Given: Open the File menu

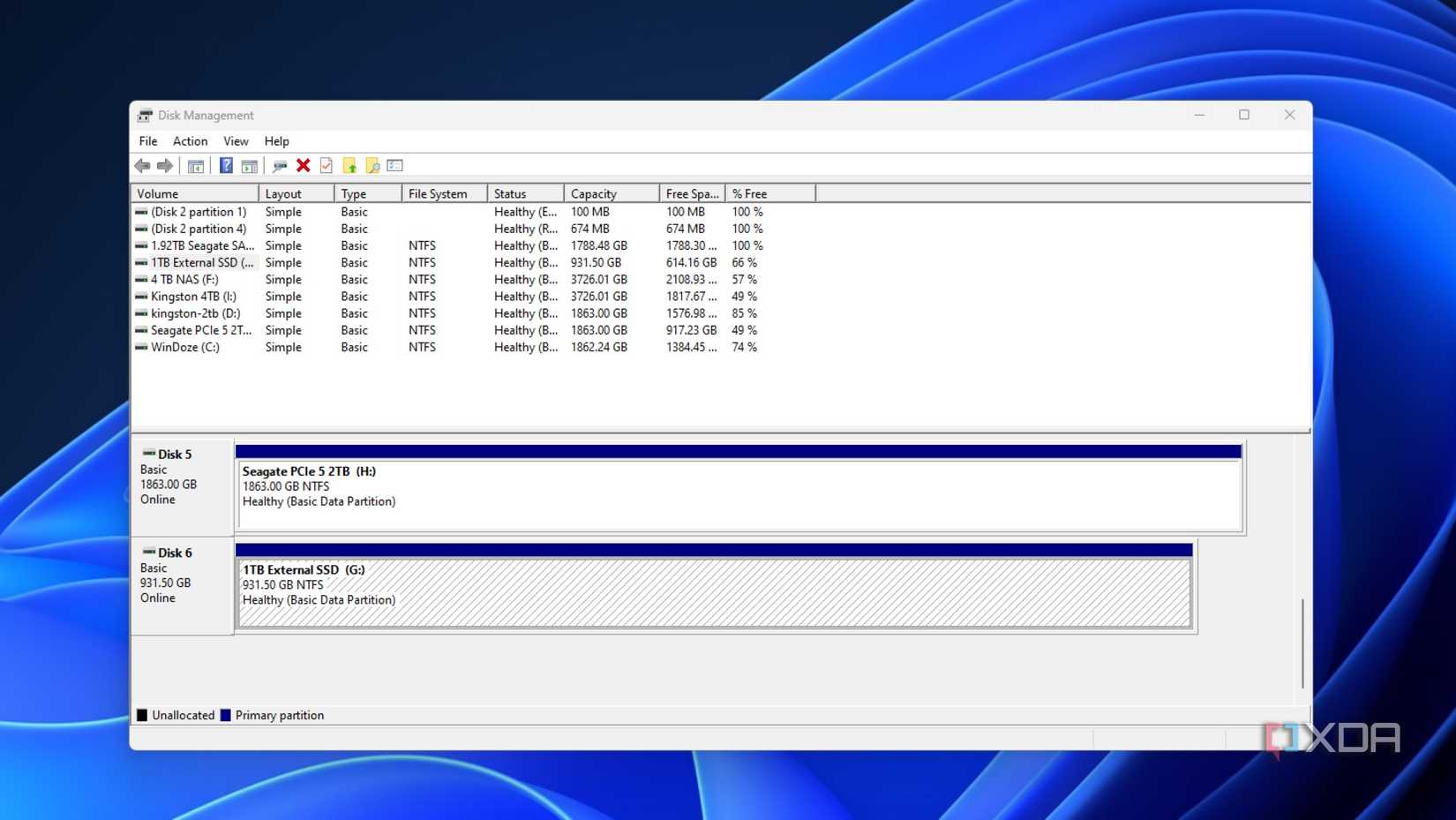Looking at the screenshot, I should [147, 141].
